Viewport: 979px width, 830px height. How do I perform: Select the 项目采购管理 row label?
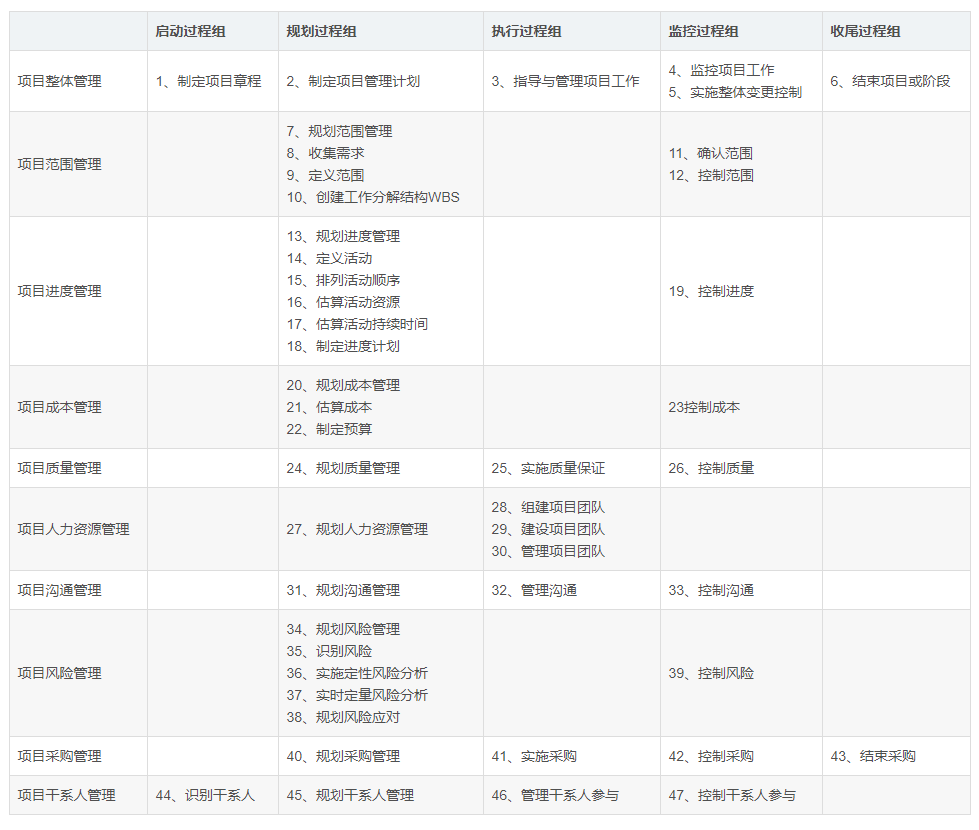pos(59,756)
